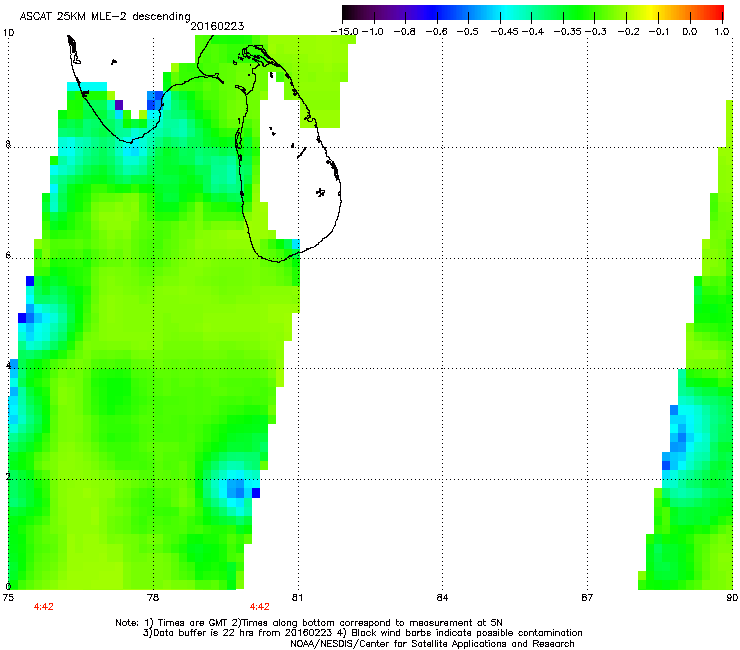Select the longitude axis label '78'
The width and height of the screenshot is (740, 650).
tap(153, 598)
